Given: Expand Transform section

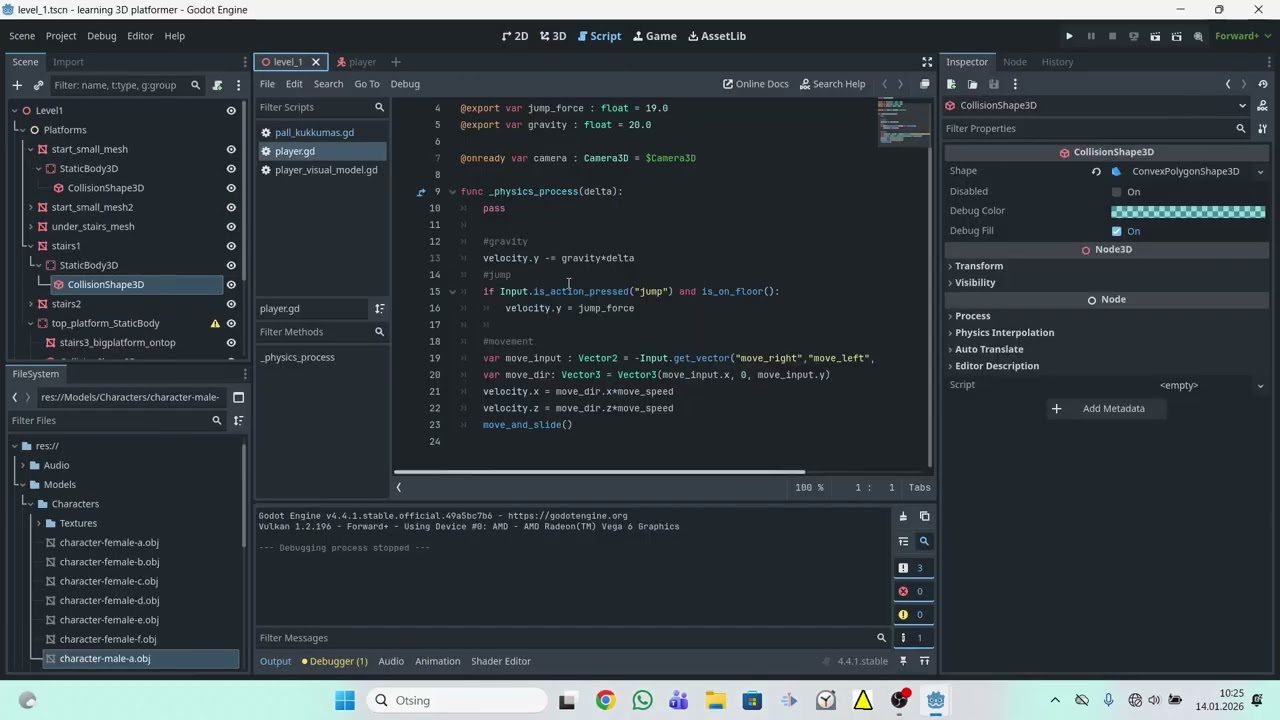Looking at the screenshot, I should (978, 266).
